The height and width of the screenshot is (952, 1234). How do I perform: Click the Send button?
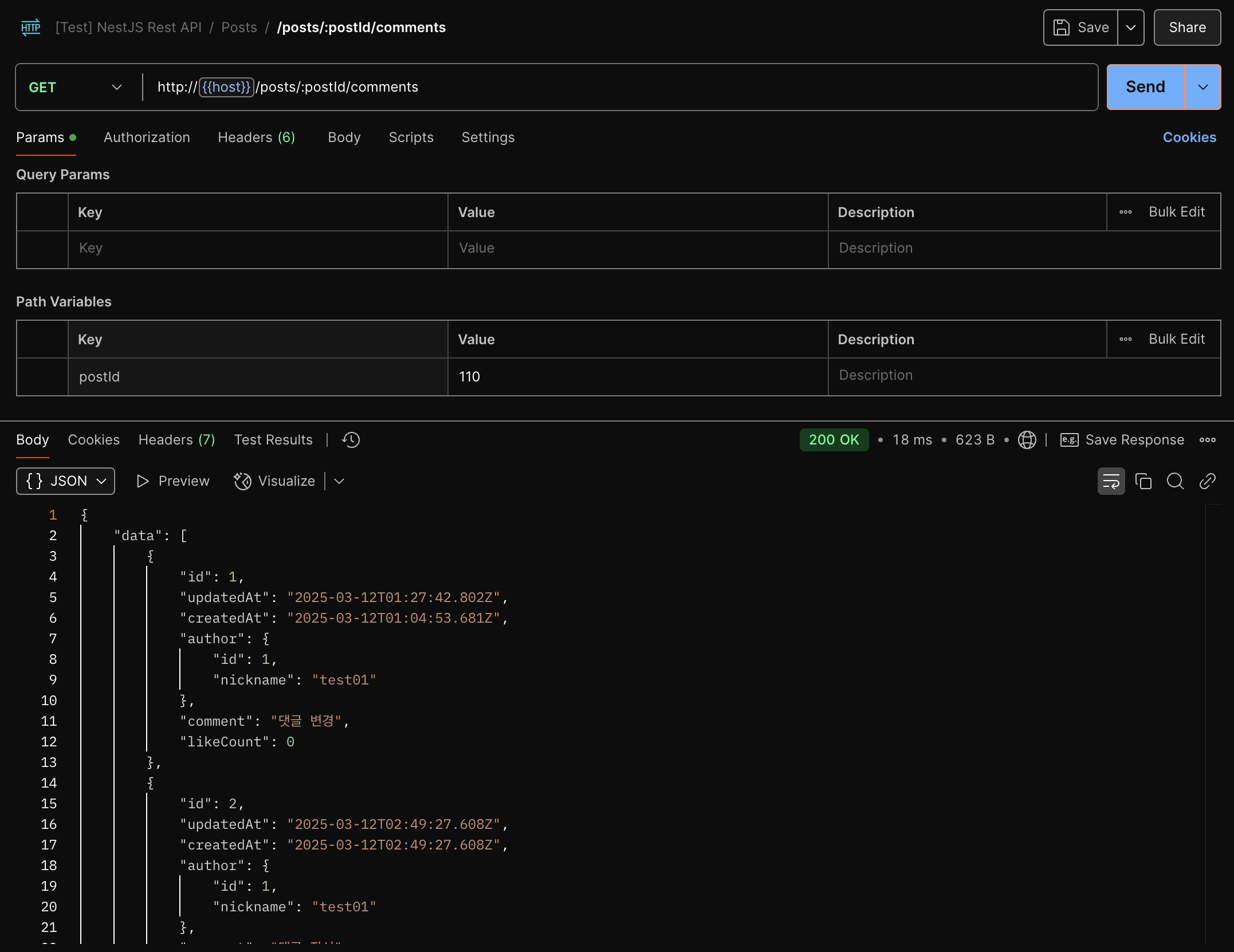click(x=1145, y=87)
